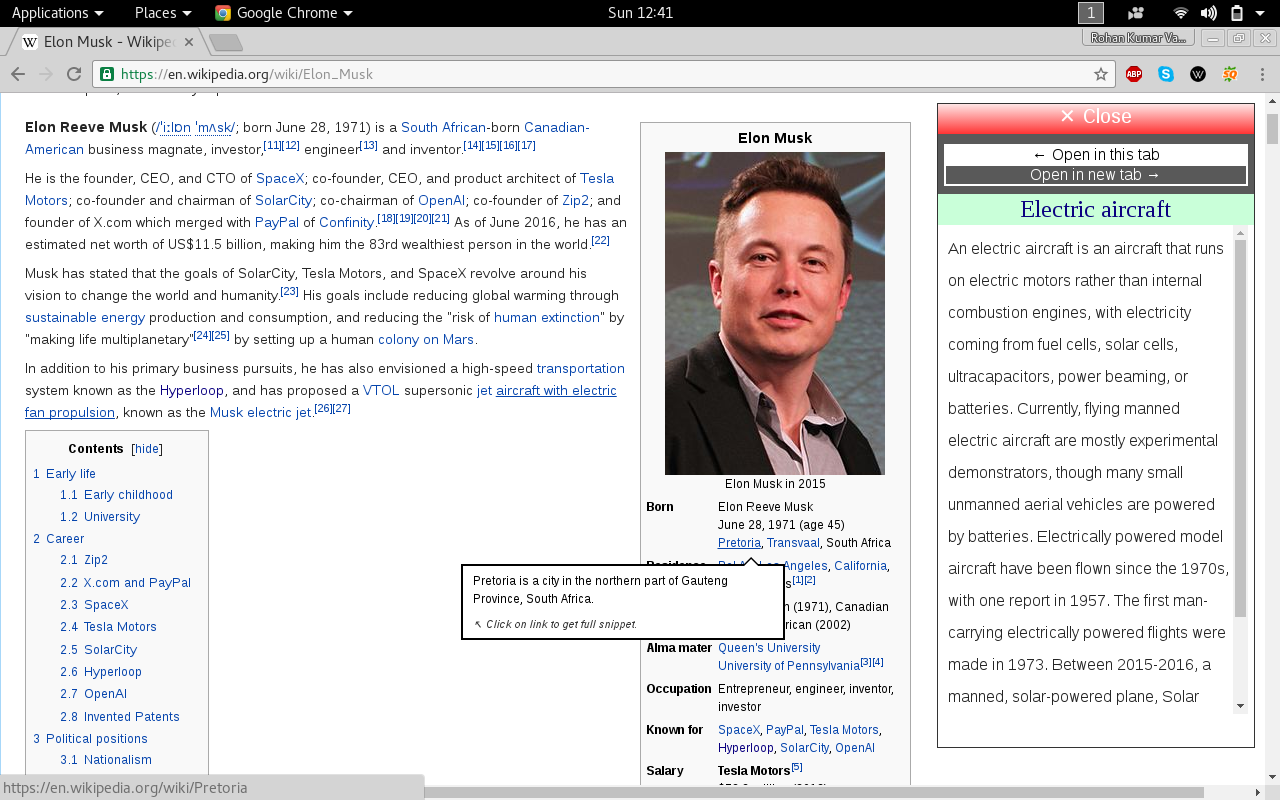Screen dimensions: 1280x800
Task: Open the Google Chrome menu in the top bar
Action: pyautogui.click(x=284, y=12)
